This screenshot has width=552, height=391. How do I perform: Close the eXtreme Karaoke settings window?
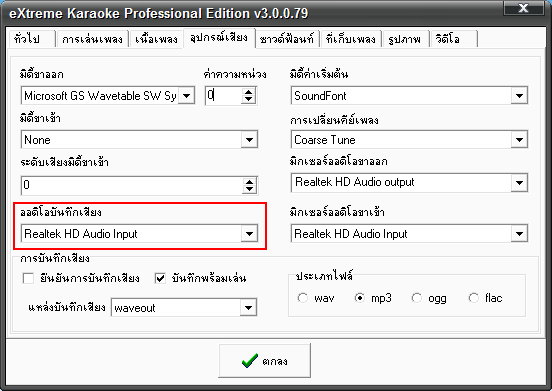(523, 8)
